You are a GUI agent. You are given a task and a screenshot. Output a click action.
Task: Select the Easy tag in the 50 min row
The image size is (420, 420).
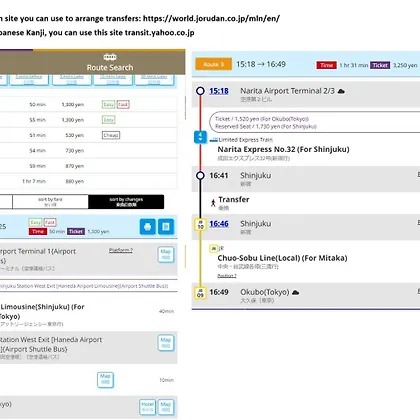108,105
